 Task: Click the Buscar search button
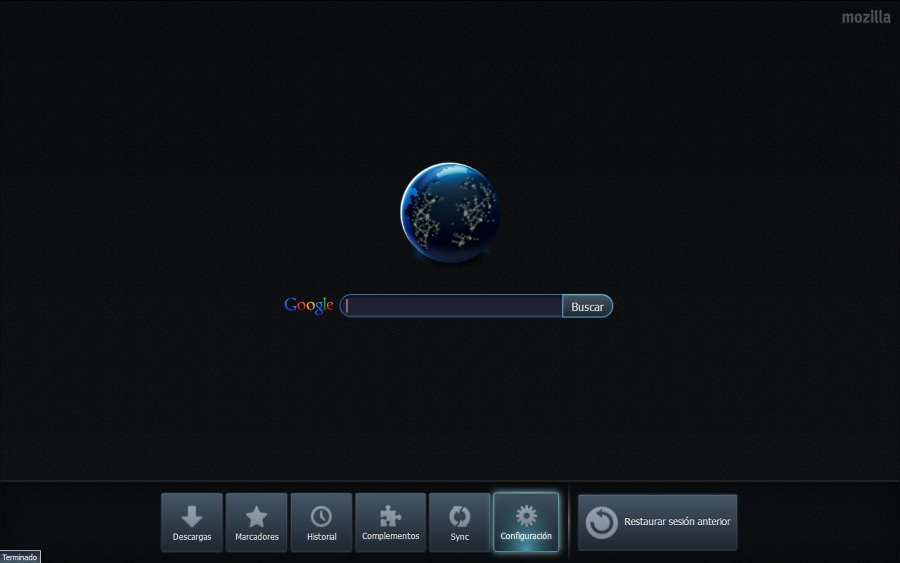pos(587,306)
